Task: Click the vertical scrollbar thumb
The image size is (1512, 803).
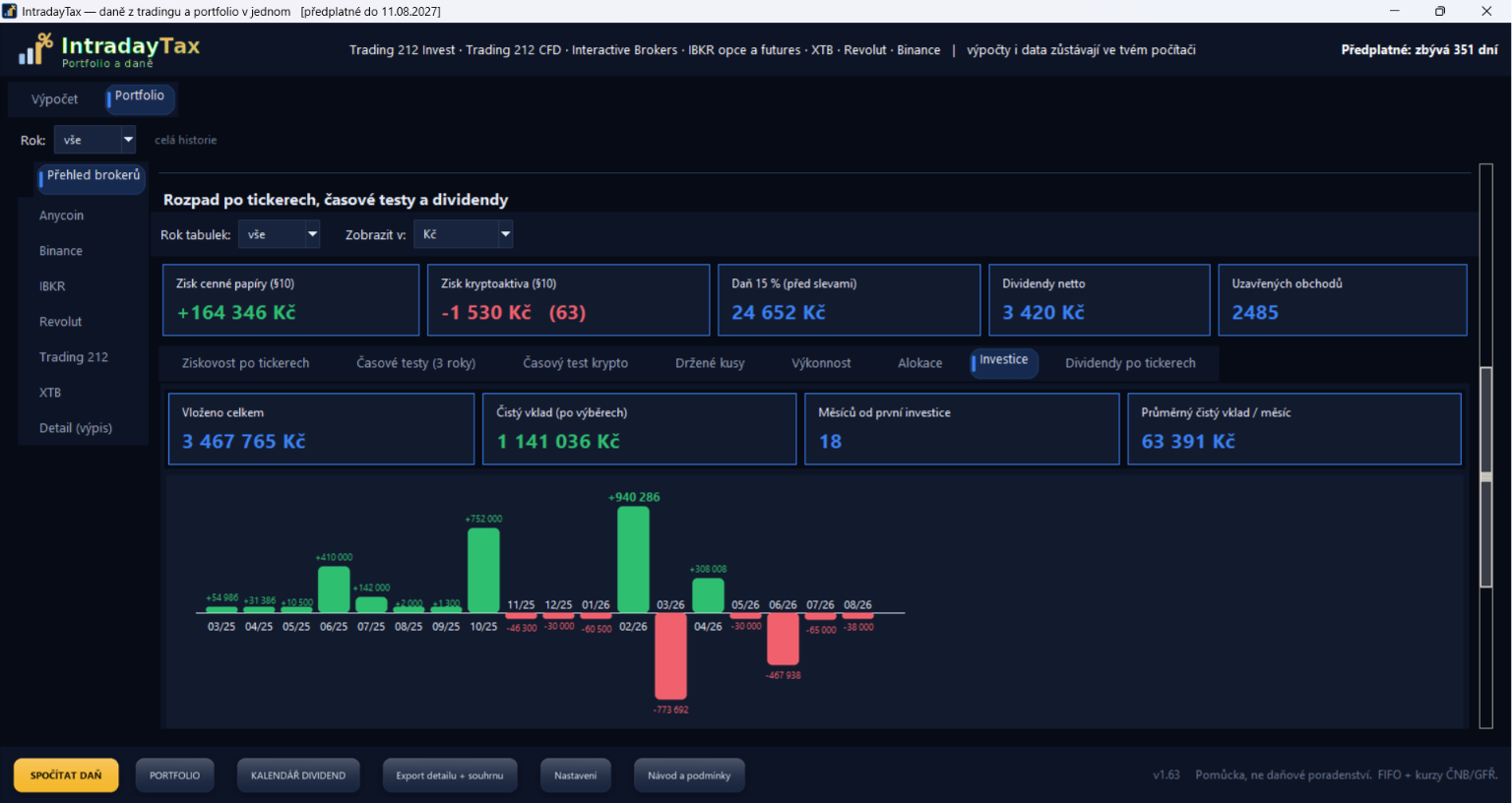Action: click(x=1486, y=477)
